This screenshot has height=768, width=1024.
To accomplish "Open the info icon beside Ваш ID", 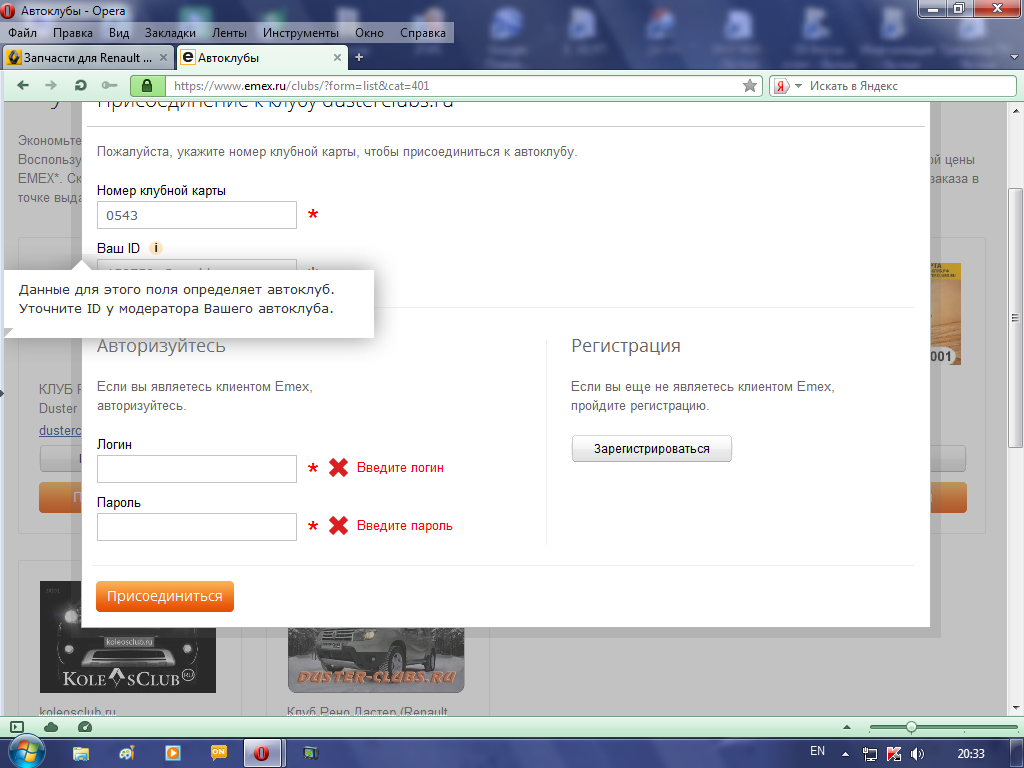I will pos(155,248).
